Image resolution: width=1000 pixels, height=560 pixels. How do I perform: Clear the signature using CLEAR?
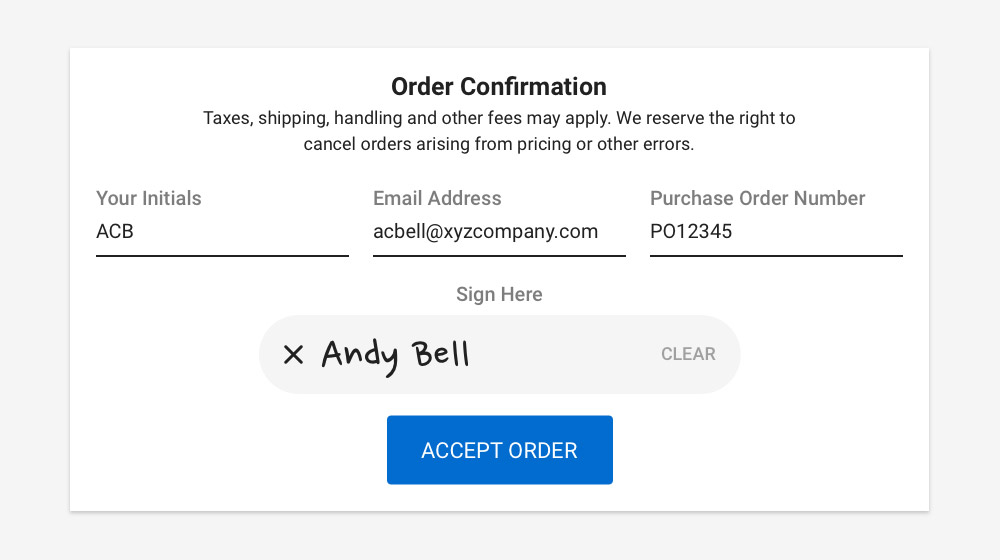[688, 354]
